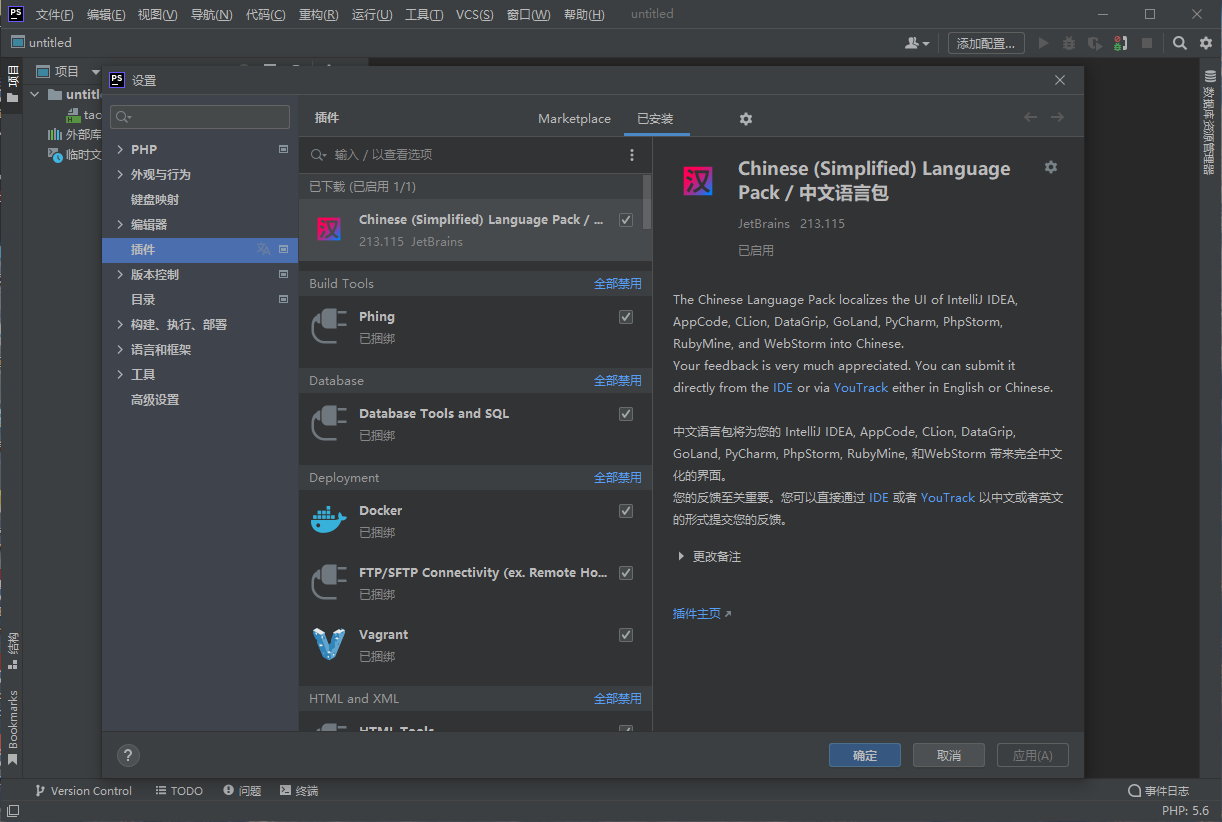Expand the 工具 settings node

point(120,374)
